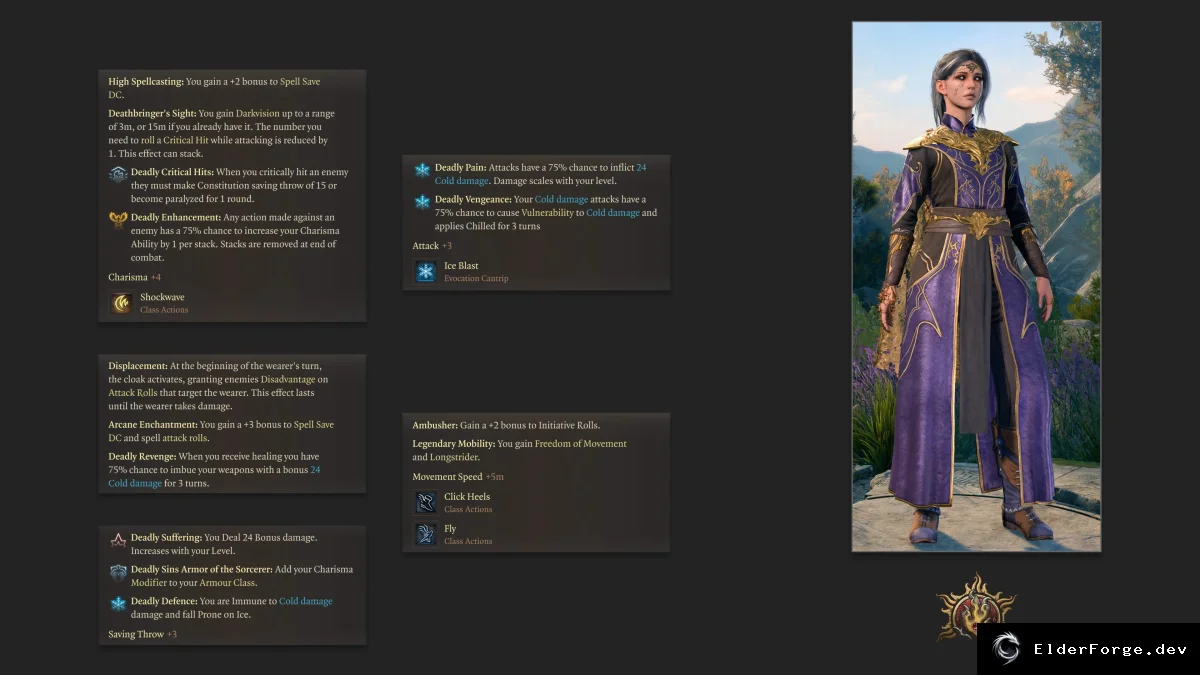Click the 'Click Heels' ability name
This screenshot has width=1200, height=675.
[467, 496]
